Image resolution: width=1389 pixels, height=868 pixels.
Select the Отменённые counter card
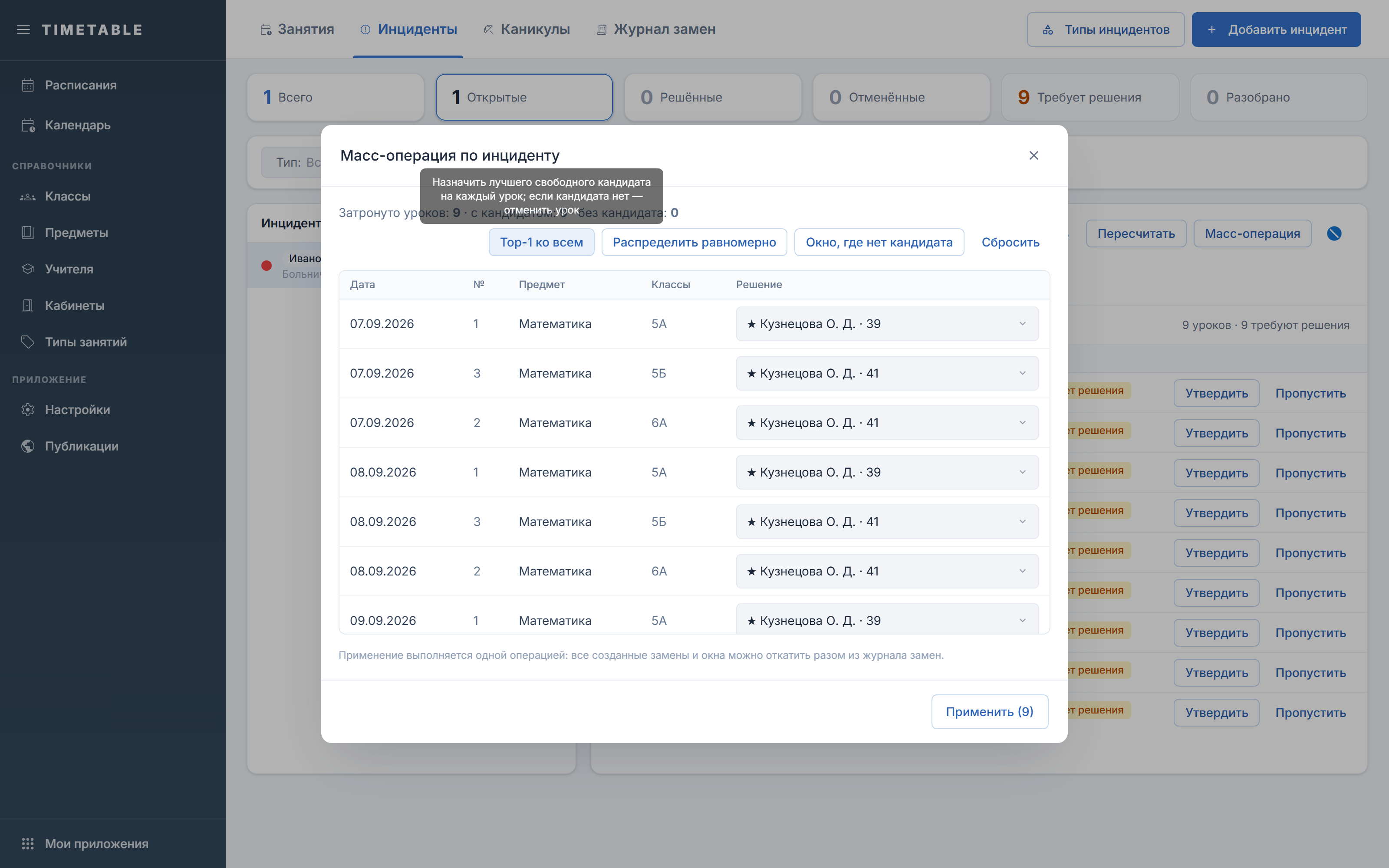point(901,97)
